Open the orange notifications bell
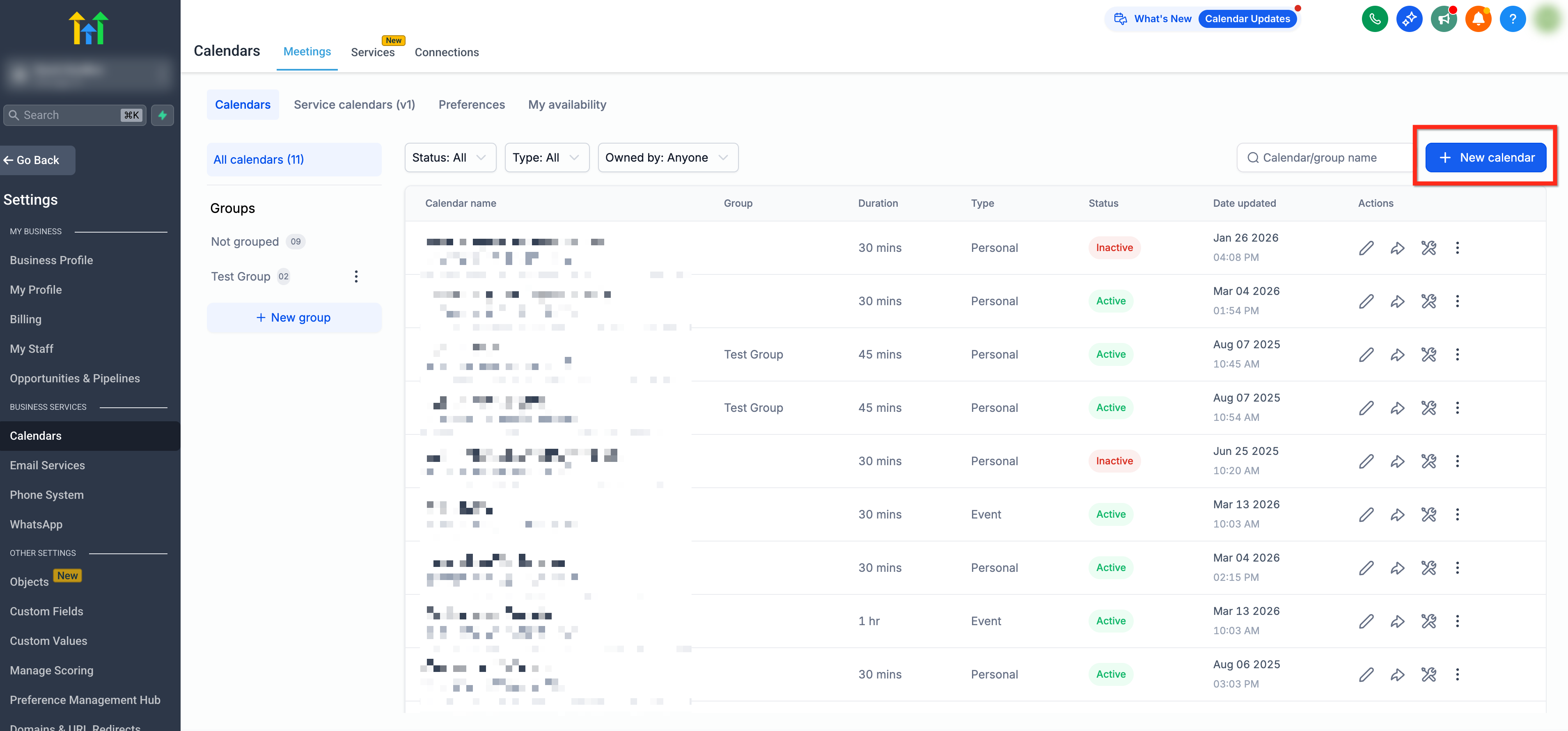The width and height of the screenshot is (1568, 731). (x=1478, y=19)
